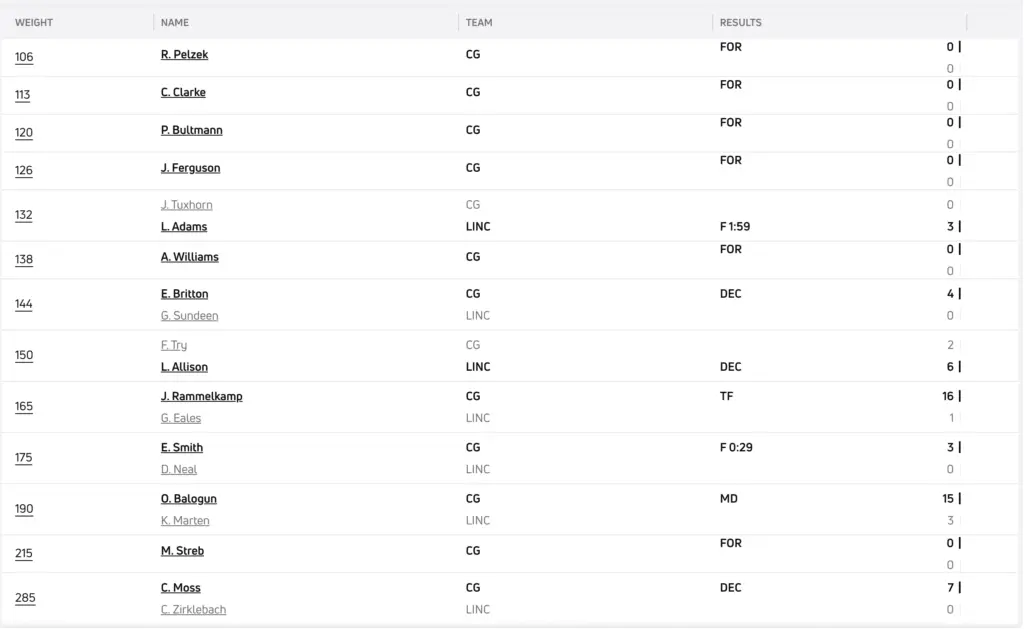Screen dimensions: 1024x629
Task: Click J. Tuxhorn's name link
Action: (186, 205)
